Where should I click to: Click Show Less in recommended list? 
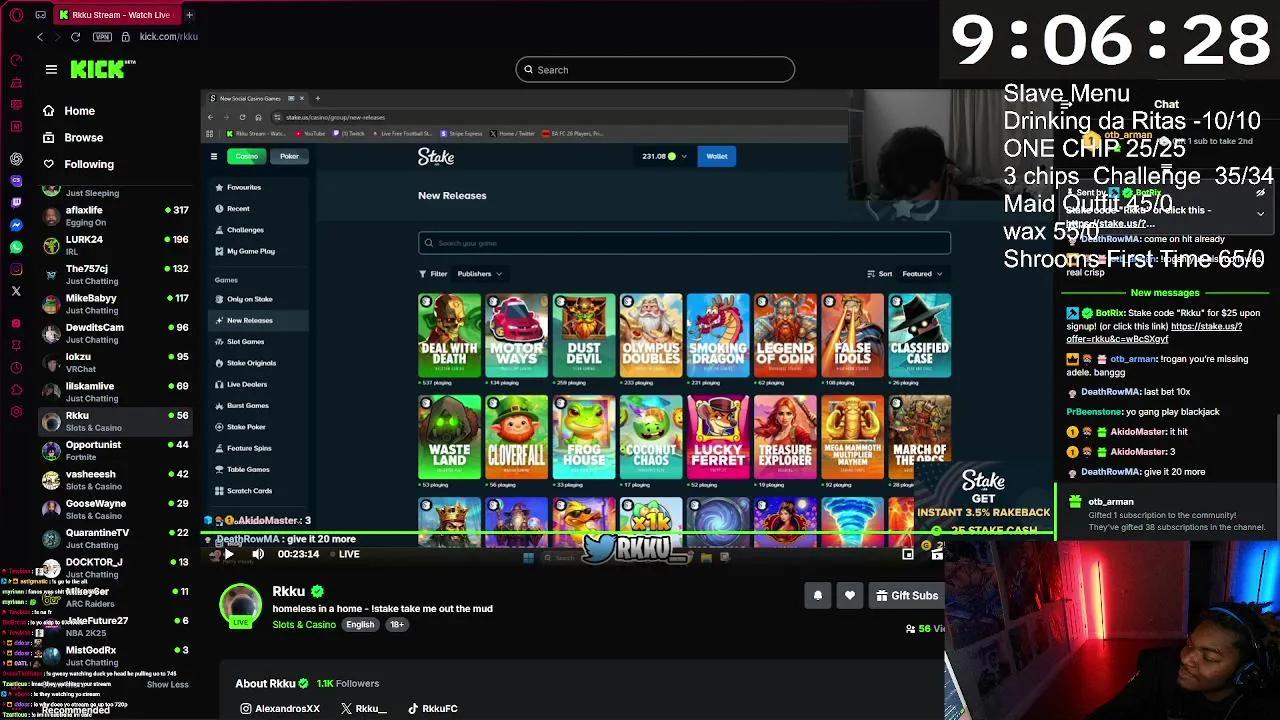click(167, 685)
